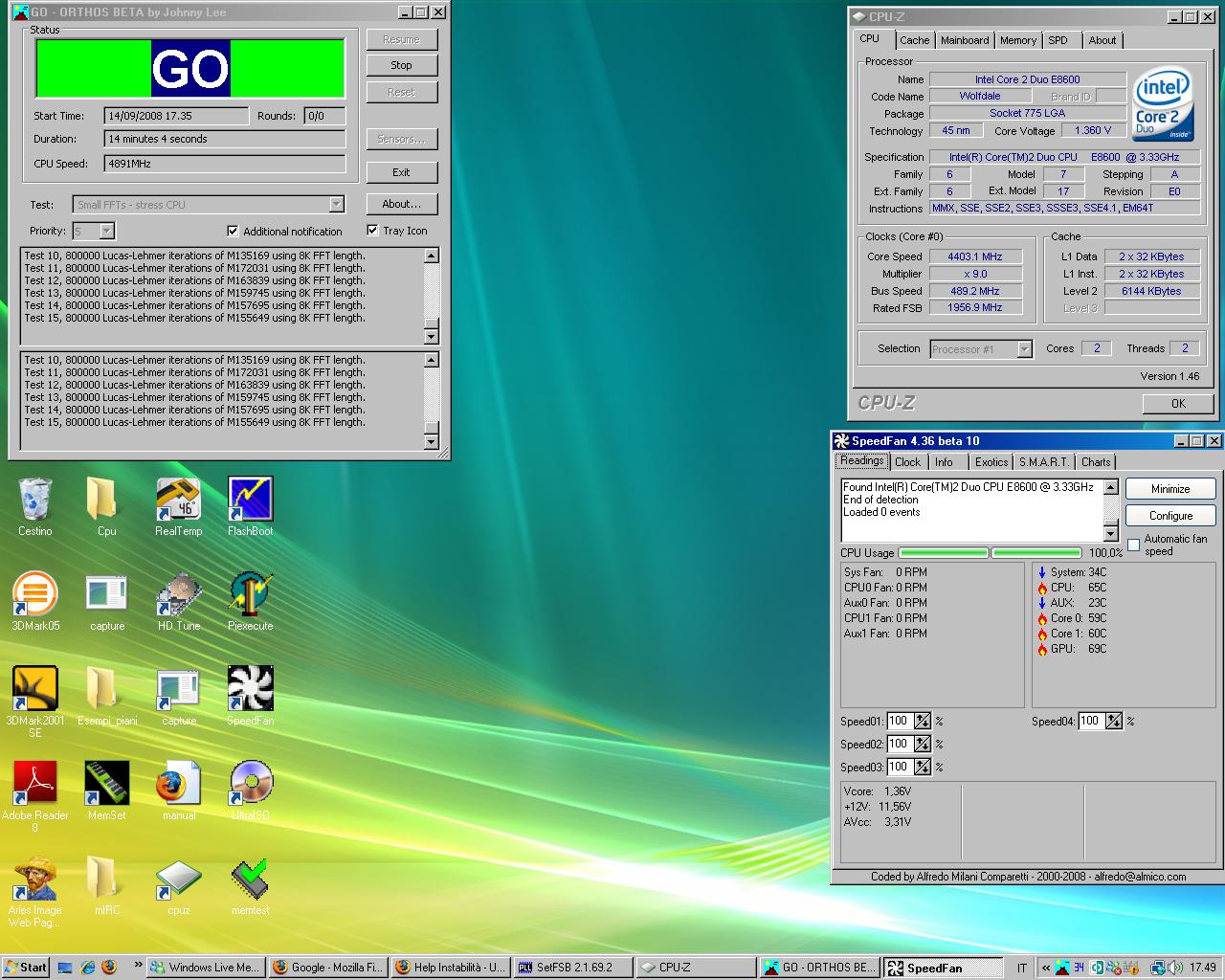Open the Priority dropdown in Orthos
This screenshot has width=1225, height=980.
[106, 231]
